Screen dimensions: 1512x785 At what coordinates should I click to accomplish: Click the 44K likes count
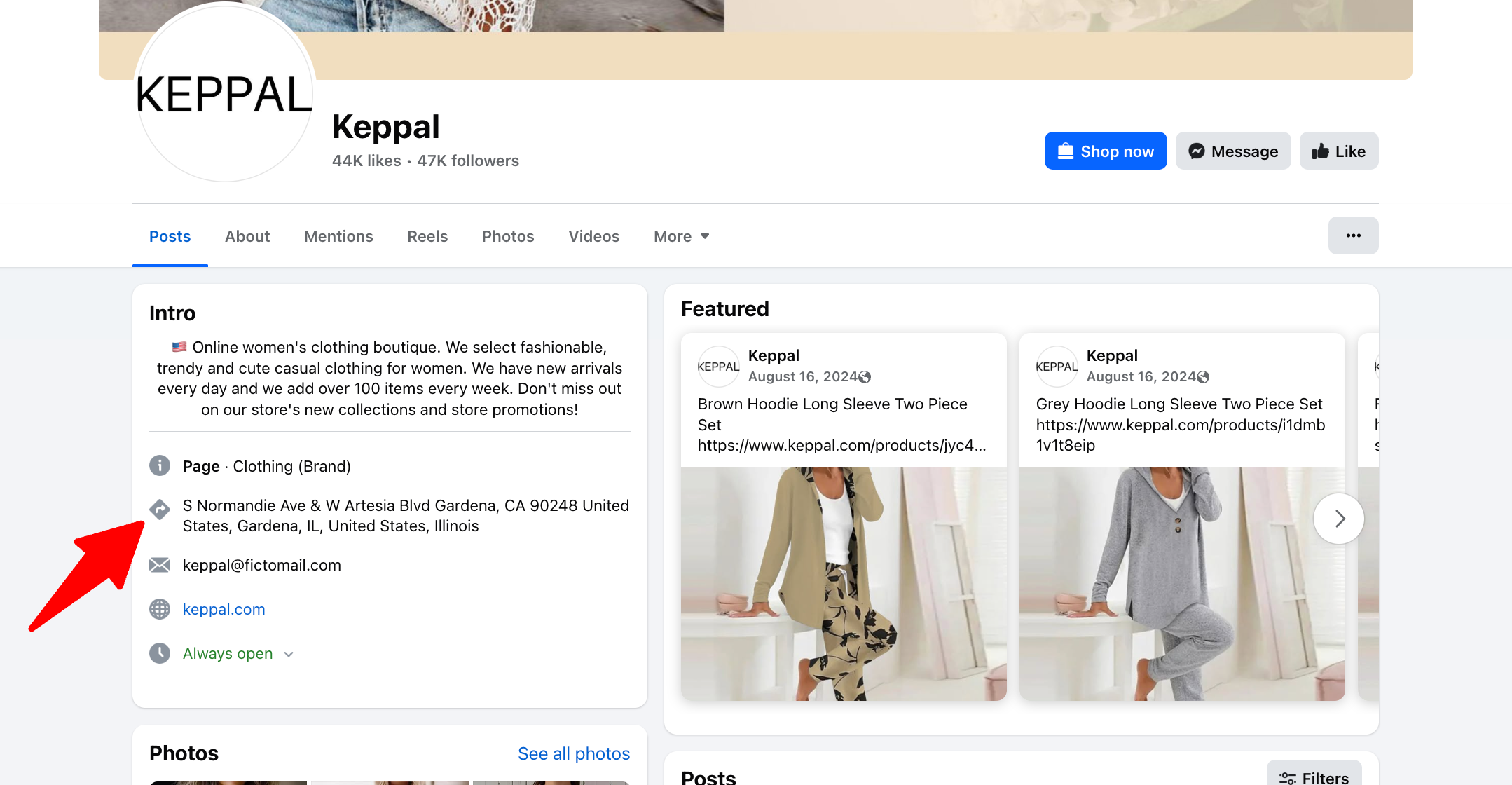tap(366, 161)
